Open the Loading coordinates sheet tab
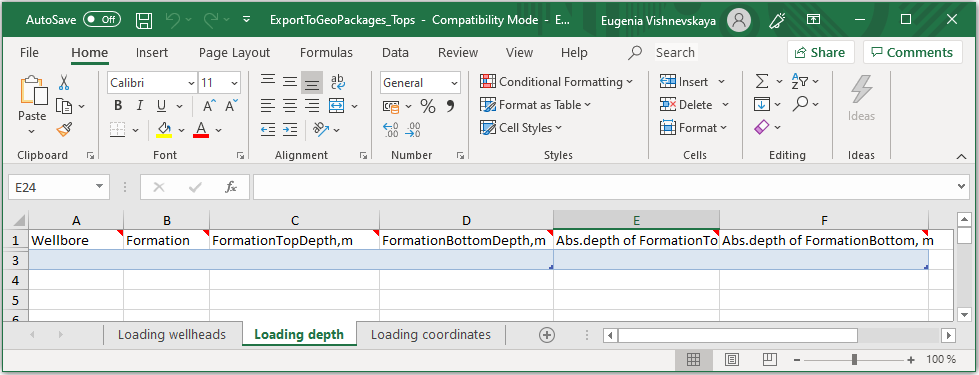This screenshot has width=979, height=375. (431, 334)
